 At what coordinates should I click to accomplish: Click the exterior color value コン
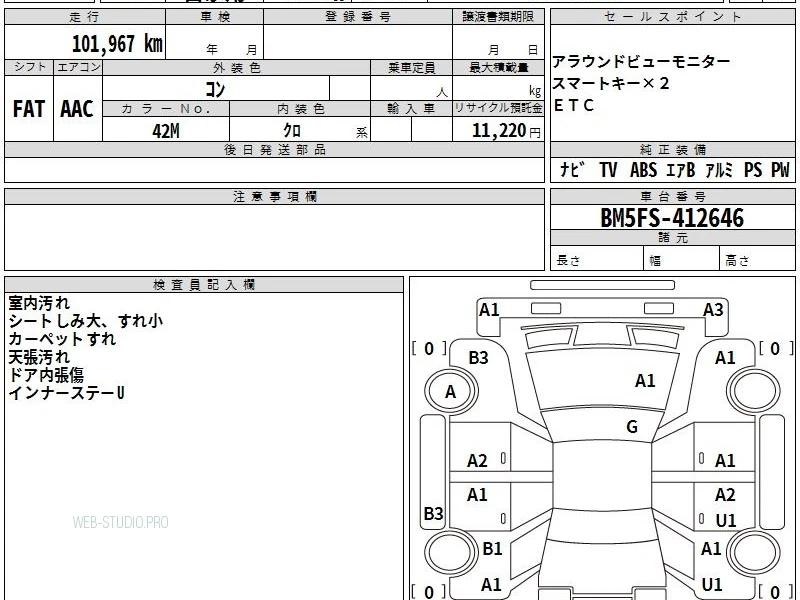215,89
